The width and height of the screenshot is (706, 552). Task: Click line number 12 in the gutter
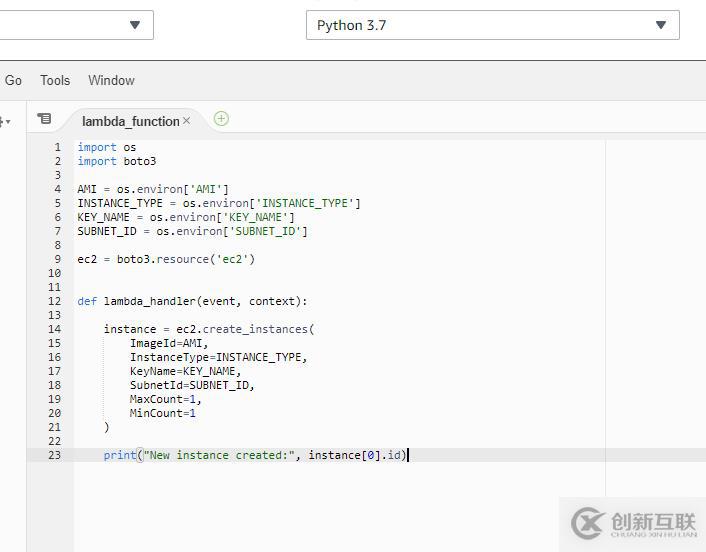pyautogui.click(x=54, y=301)
